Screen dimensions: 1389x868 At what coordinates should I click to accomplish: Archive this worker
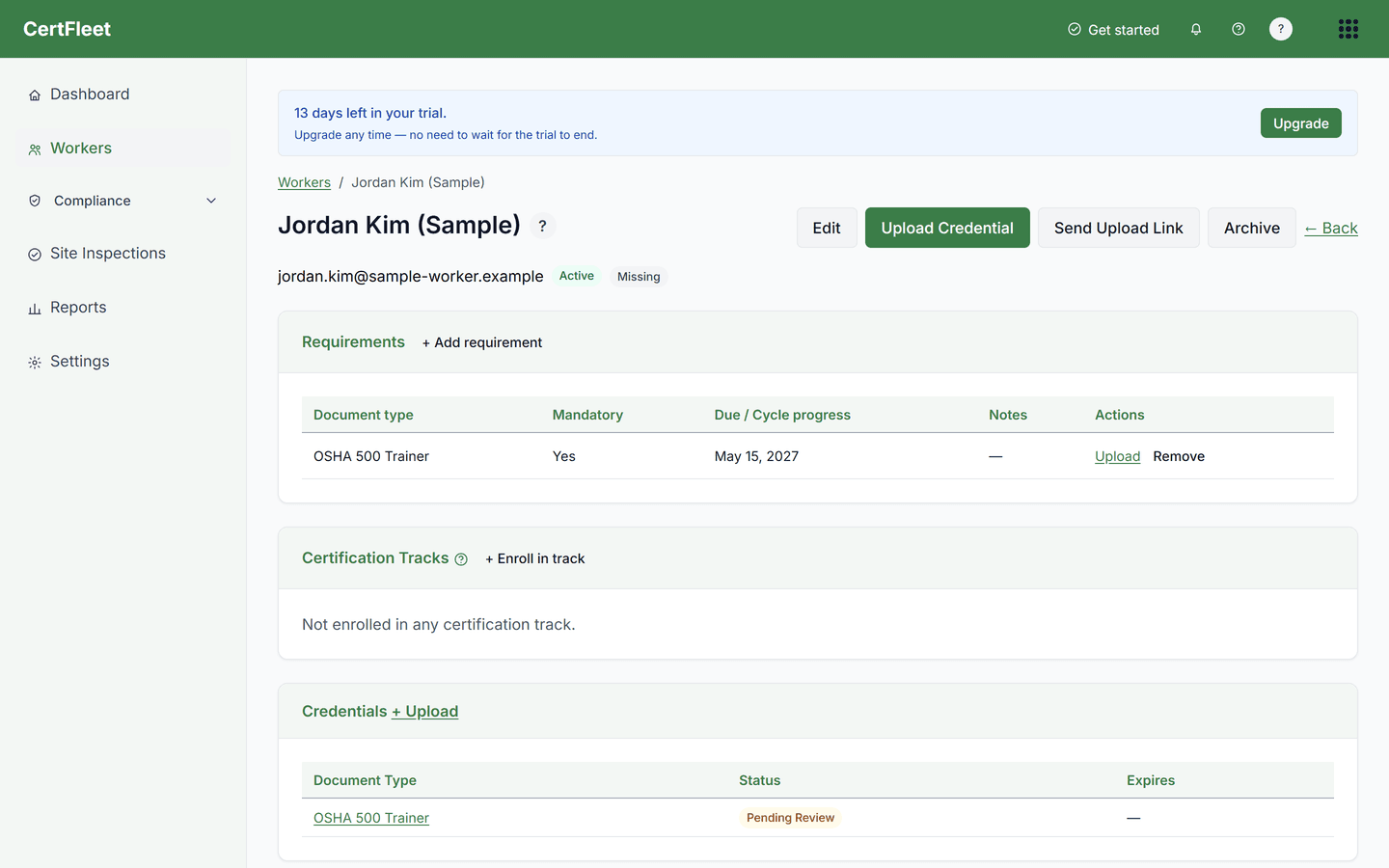[1252, 228]
